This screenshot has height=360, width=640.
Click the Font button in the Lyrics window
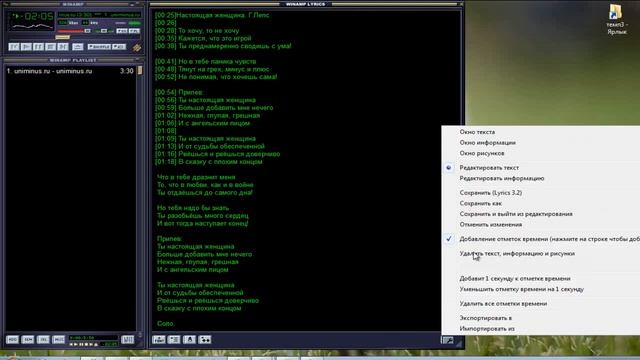(159, 340)
